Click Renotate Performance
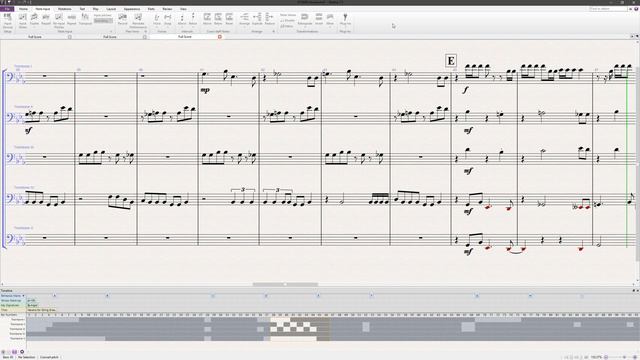 138,21
